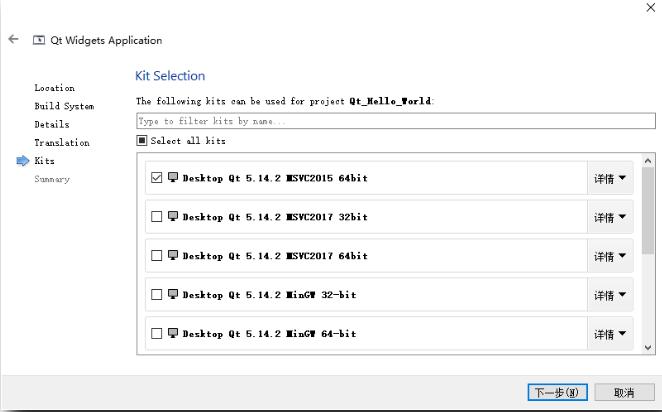Click the kit filter text field
This screenshot has height=412, width=662.
pyautogui.click(x=395, y=121)
